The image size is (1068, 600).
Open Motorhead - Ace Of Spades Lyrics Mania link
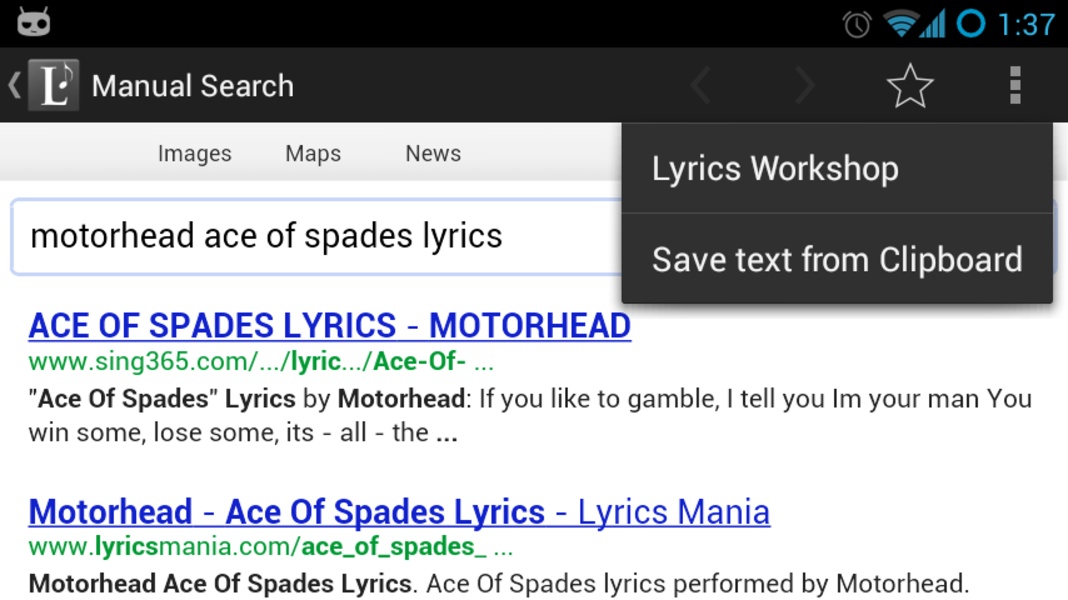pyautogui.click(x=399, y=511)
